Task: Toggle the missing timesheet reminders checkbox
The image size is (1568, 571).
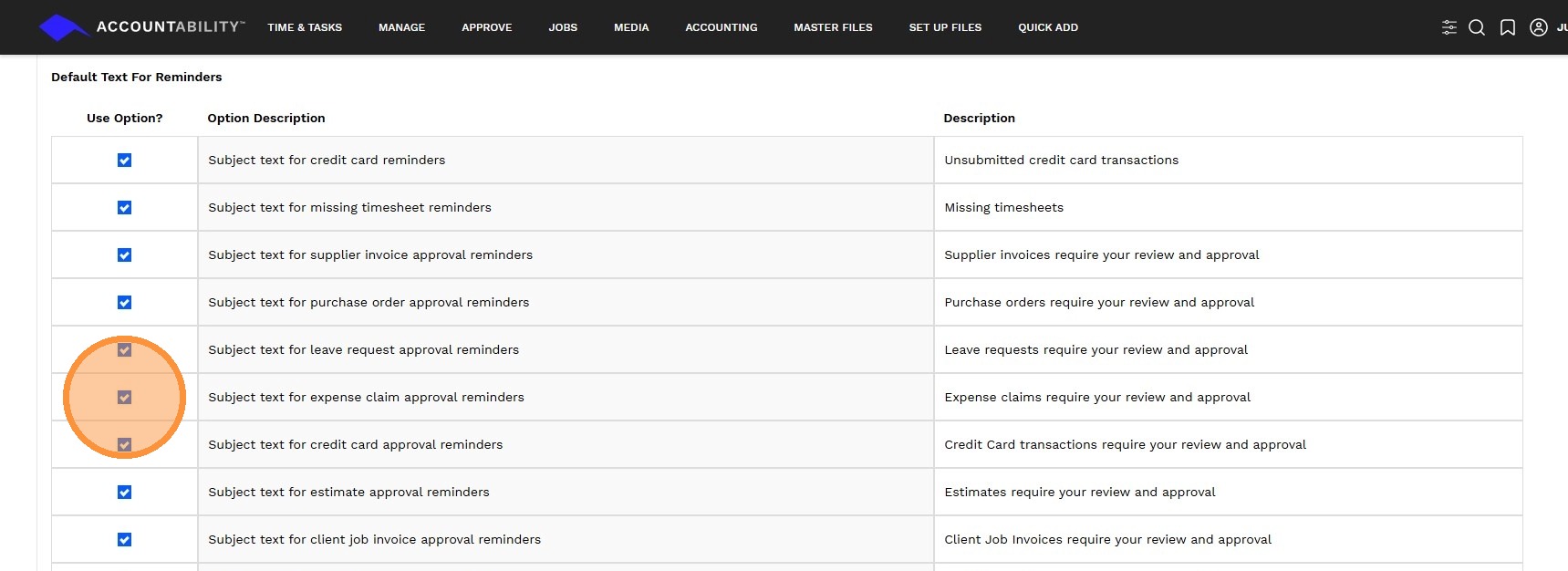Action: tap(125, 208)
